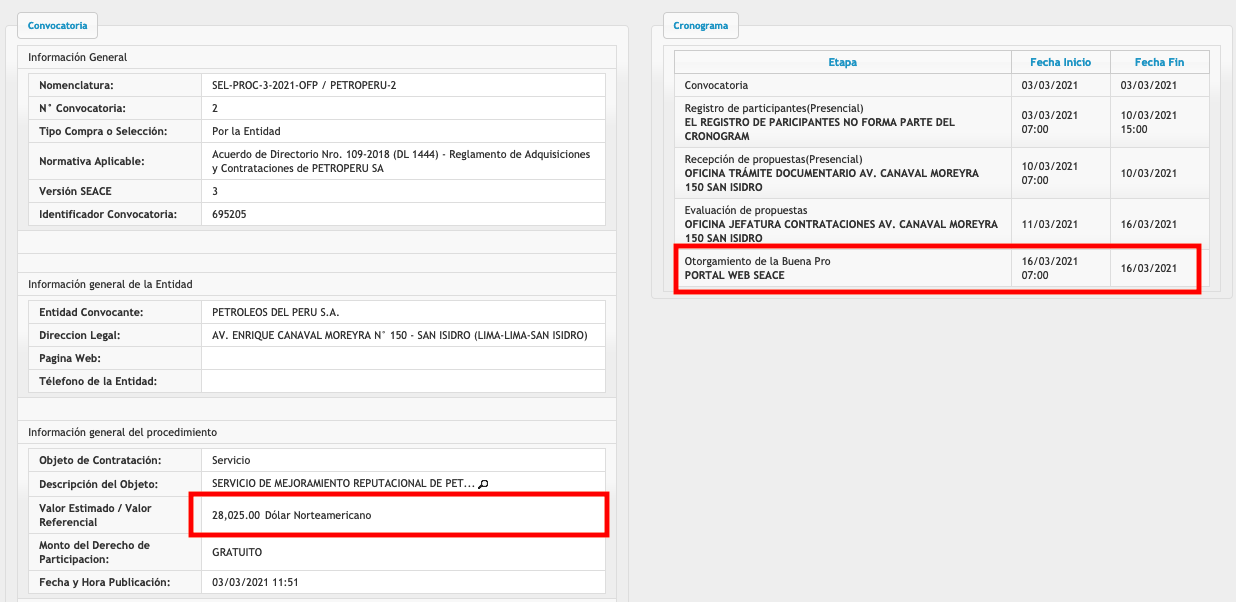
Task: Click Monto del Derecho de Participacion label
Action: click(x=94, y=551)
